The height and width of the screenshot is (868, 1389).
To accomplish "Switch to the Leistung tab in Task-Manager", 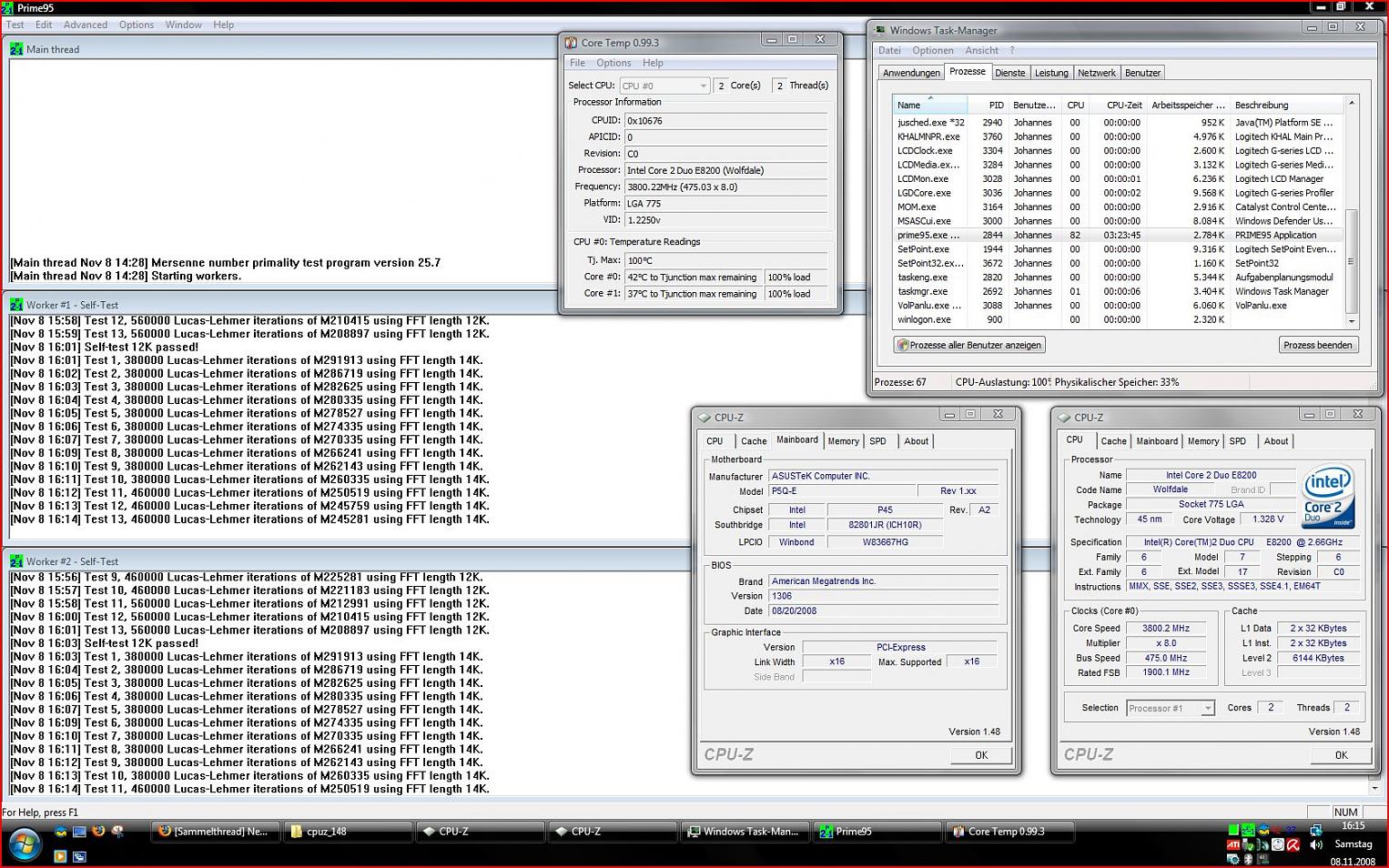I will click(x=1051, y=73).
